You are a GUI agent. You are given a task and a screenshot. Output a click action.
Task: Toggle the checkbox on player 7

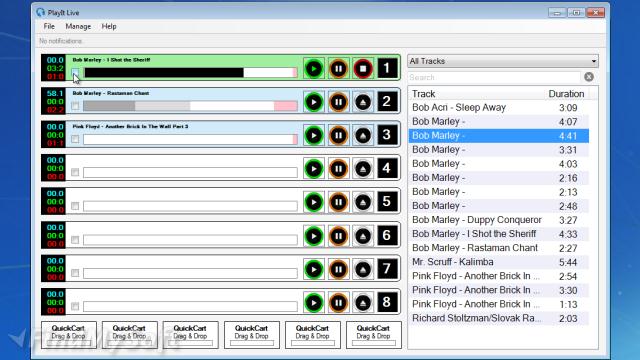[75, 273]
